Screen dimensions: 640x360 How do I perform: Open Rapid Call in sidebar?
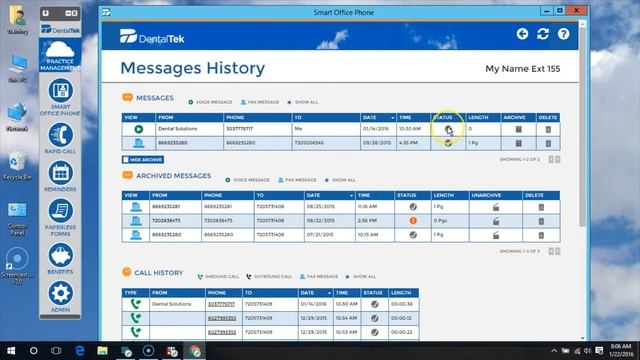(60, 138)
